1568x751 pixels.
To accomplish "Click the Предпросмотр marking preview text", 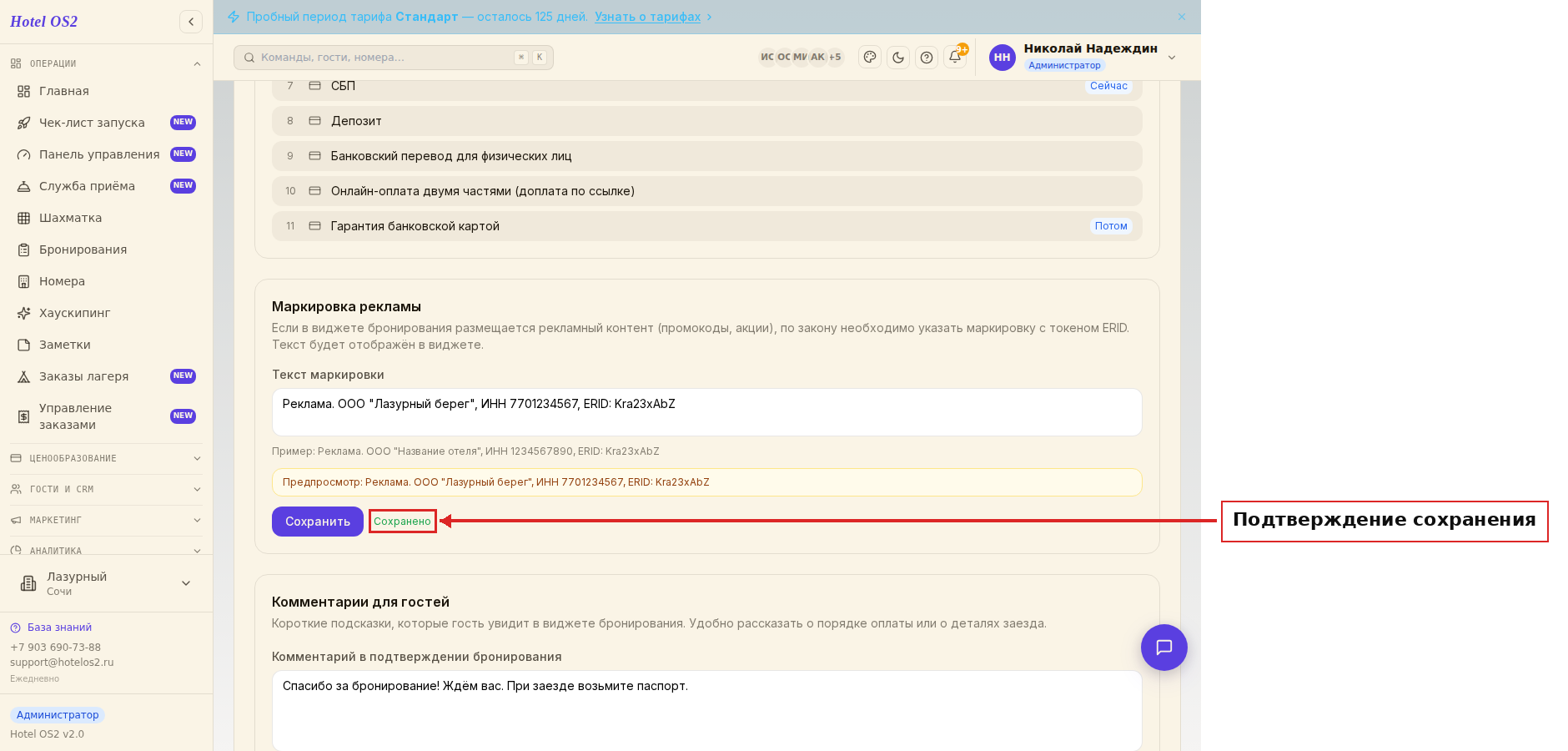I will [x=496, y=482].
